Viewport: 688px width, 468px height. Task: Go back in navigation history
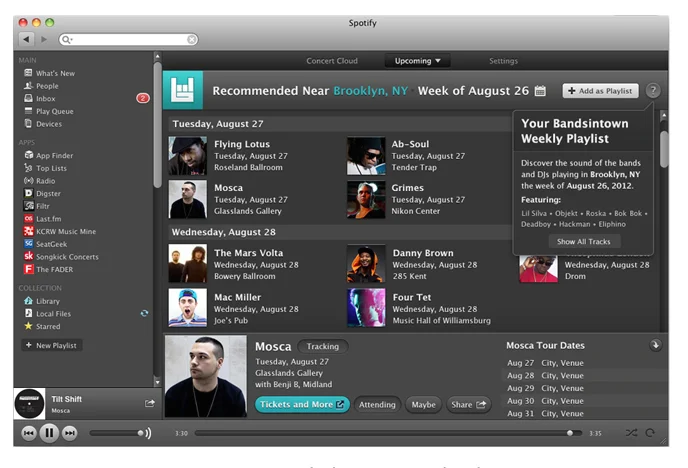click(26, 39)
